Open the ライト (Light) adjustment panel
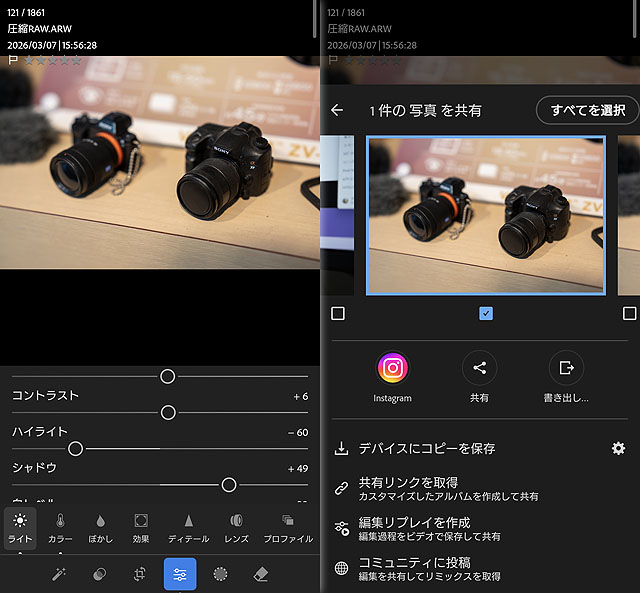This screenshot has width=640, height=593. (20, 527)
